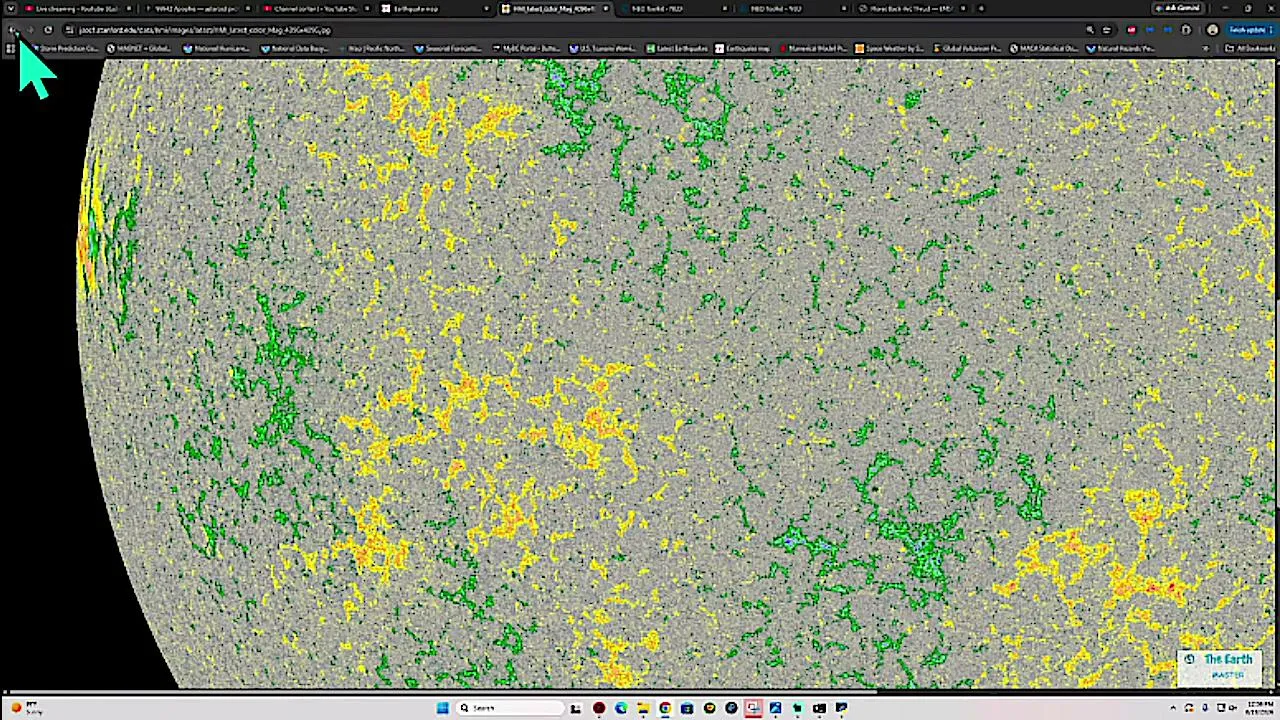Screen dimensions: 1280x720
Task: Open the Global Volcanism bookmark
Action: [x=968, y=48]
